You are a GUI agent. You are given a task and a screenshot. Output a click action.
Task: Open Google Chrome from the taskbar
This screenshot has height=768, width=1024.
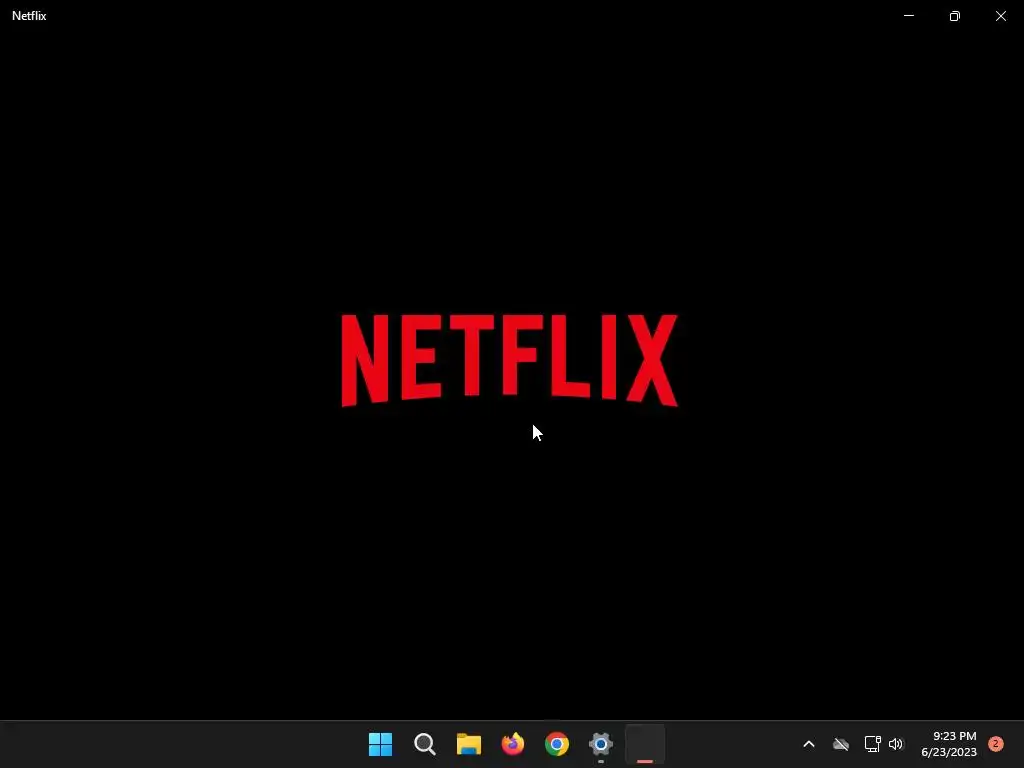coord(556,744)
